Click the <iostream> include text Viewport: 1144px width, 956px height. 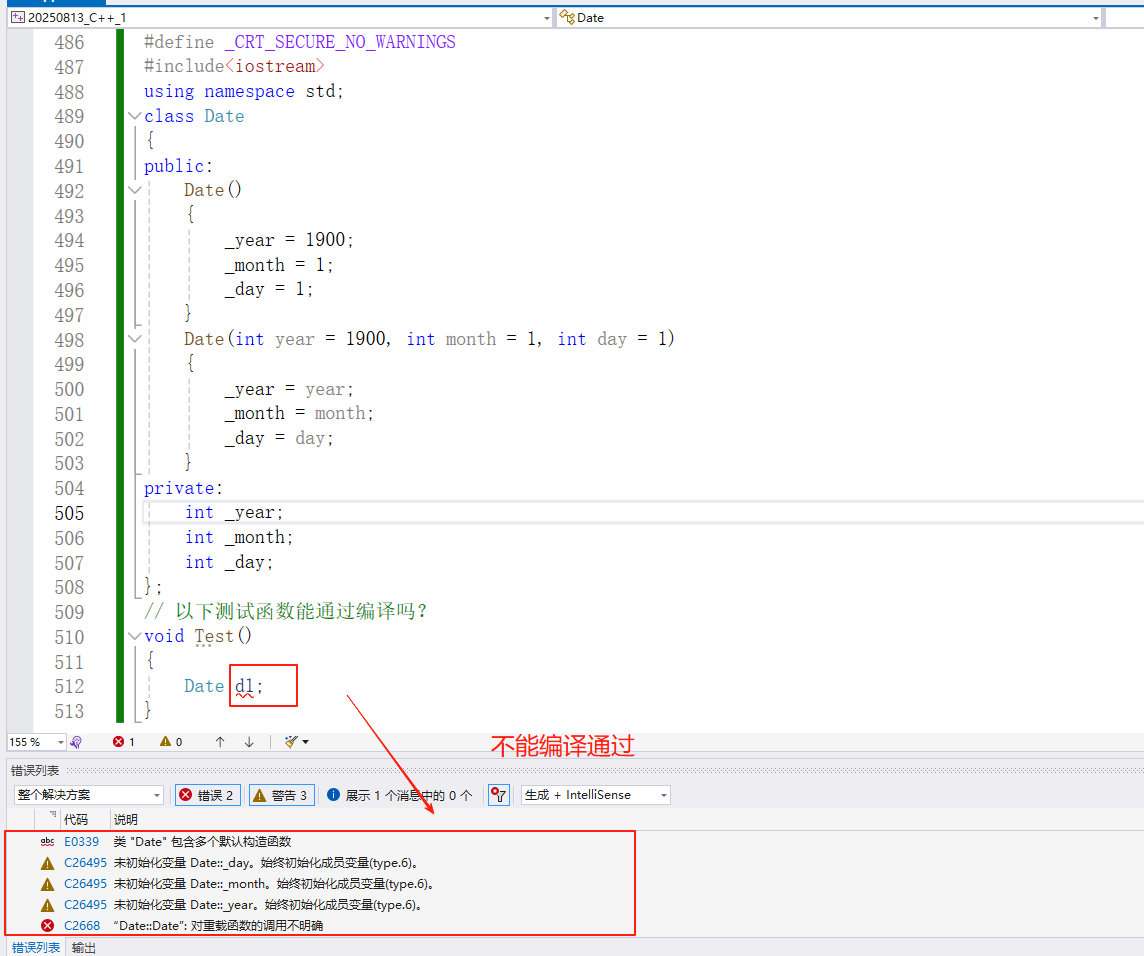click(274, 66)
